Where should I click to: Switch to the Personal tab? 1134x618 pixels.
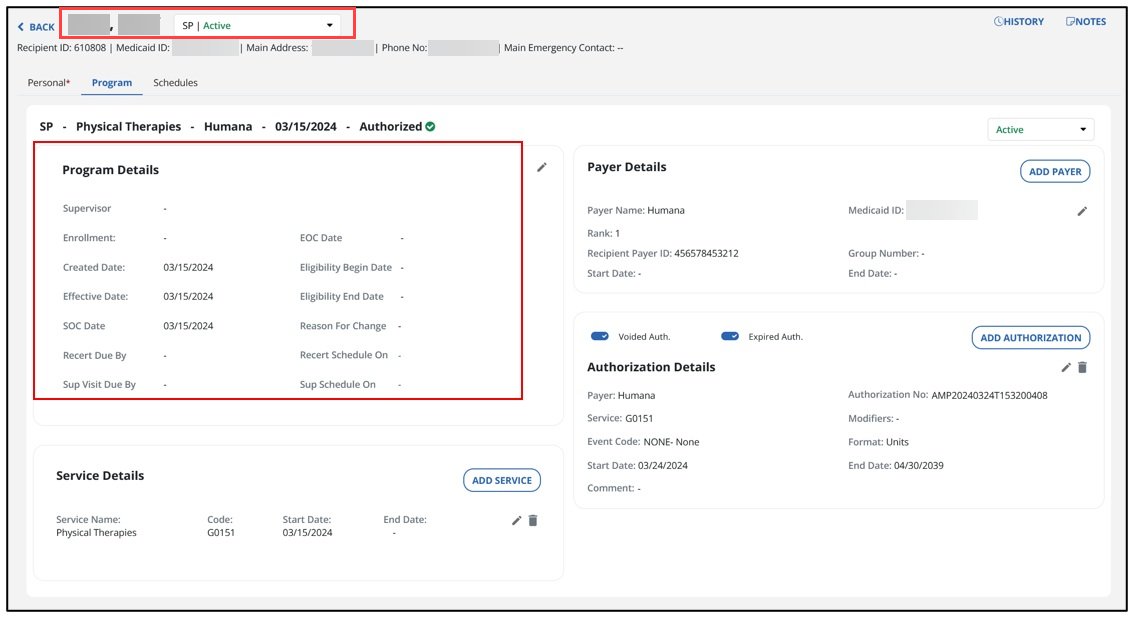(47, 83)
